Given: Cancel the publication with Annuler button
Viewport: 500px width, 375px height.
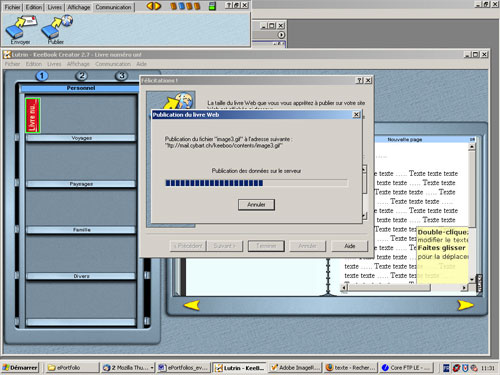Looking at the screenshot, I should (256, 205).
